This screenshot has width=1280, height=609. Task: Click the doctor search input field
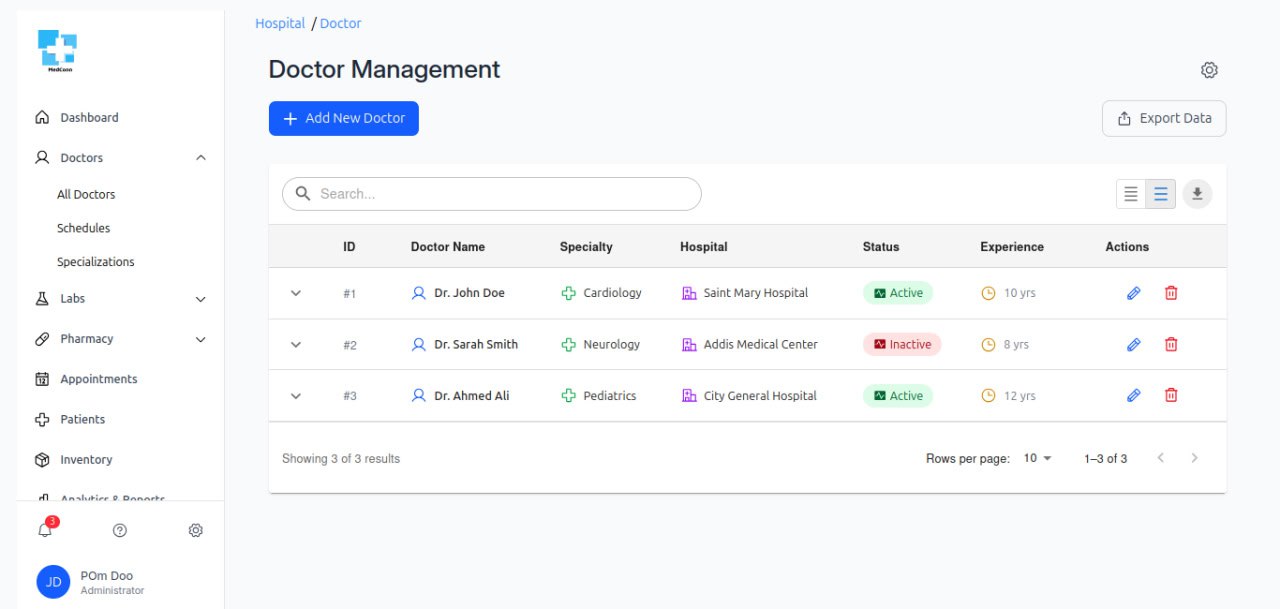[x=505, y=194]
